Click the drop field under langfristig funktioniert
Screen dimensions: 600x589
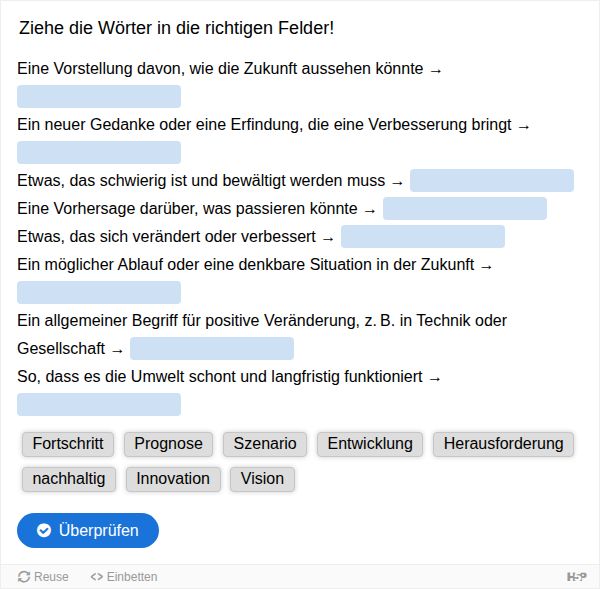coord(99,405)
